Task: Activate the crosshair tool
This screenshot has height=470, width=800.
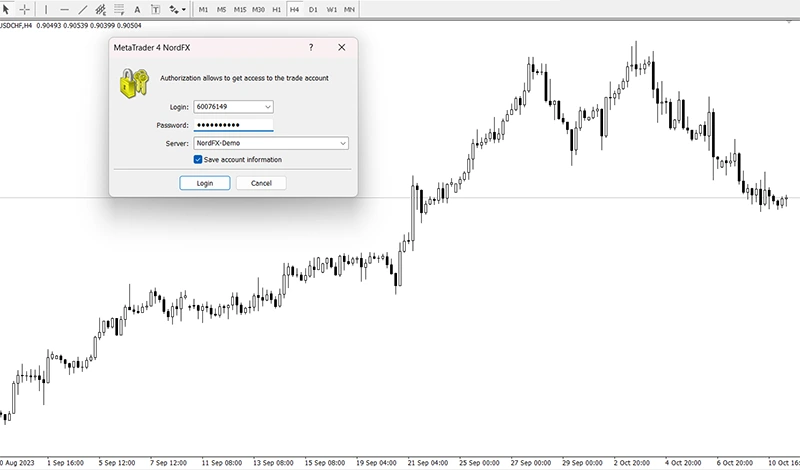Action: tap(25, 9)
